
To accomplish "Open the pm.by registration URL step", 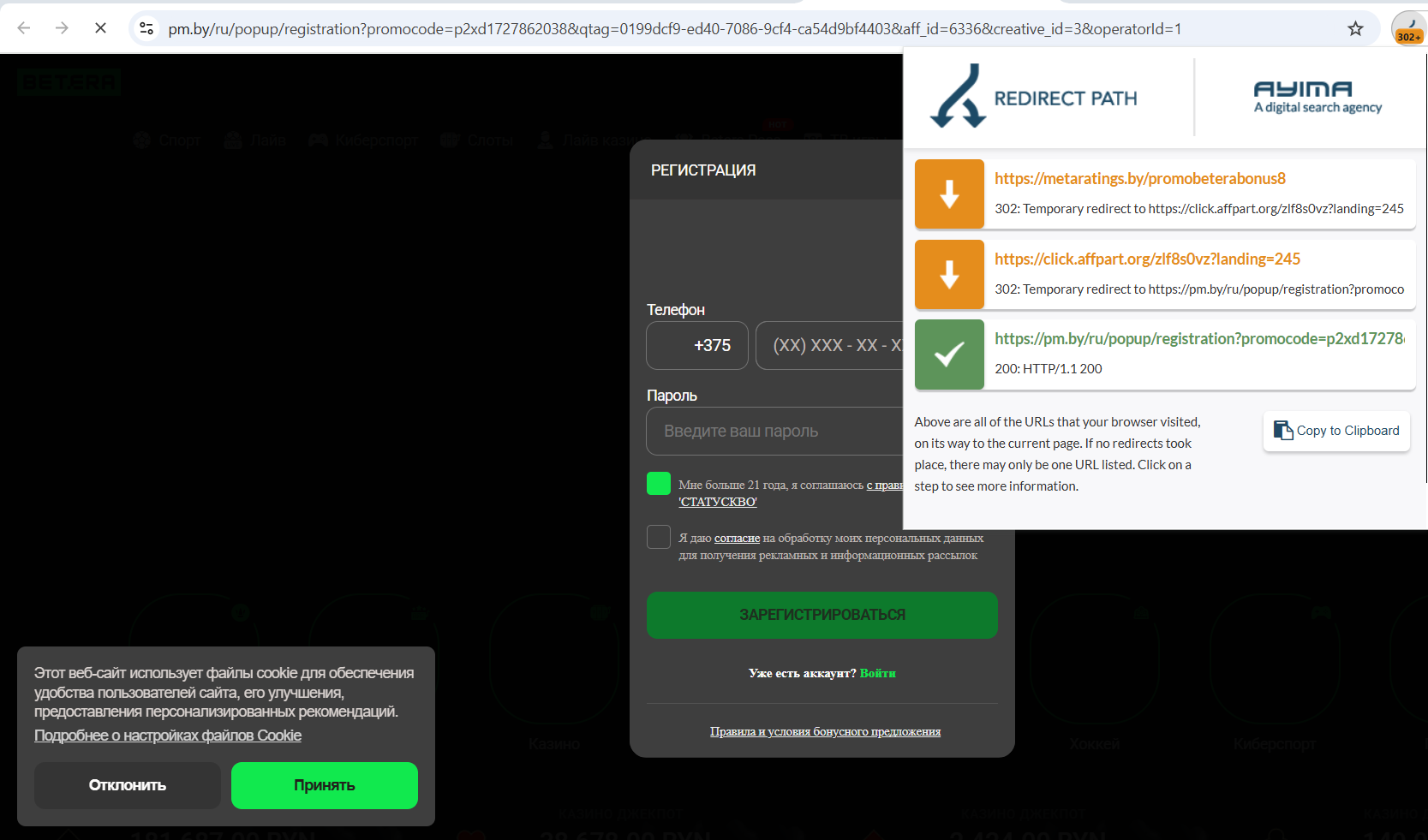I will pos(1199,339).
